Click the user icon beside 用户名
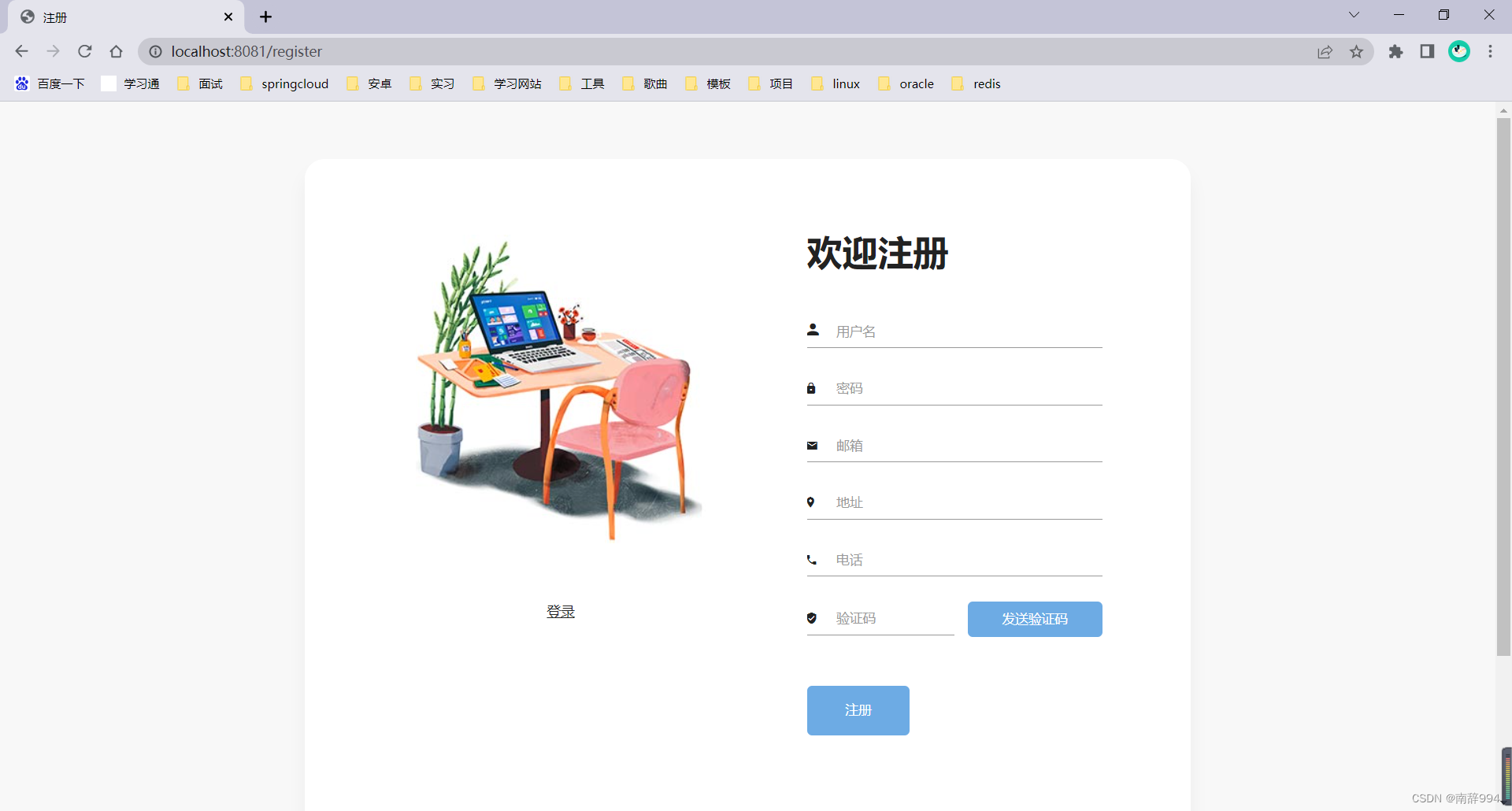The height and width of the screenshot is (811, 1512). (x=813, y=330)
